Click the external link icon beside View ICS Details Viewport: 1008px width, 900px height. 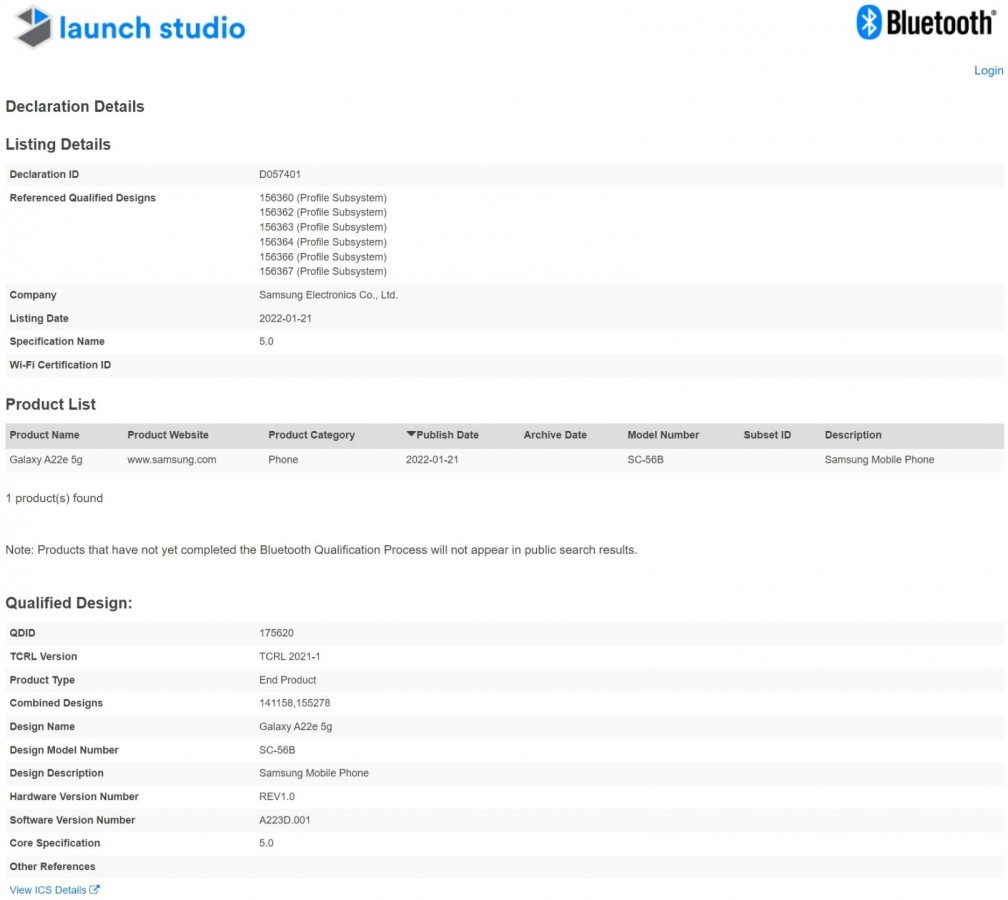point(95,890)
